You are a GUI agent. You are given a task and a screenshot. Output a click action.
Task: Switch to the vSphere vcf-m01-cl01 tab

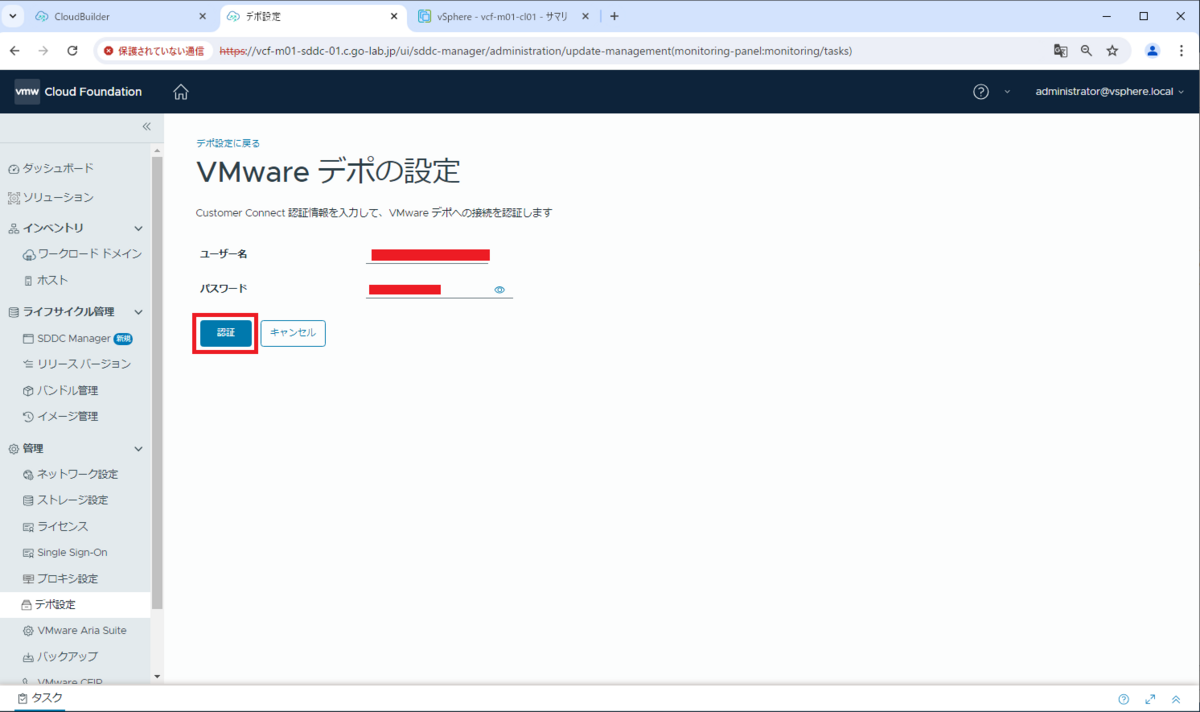[x=503, y=17]
